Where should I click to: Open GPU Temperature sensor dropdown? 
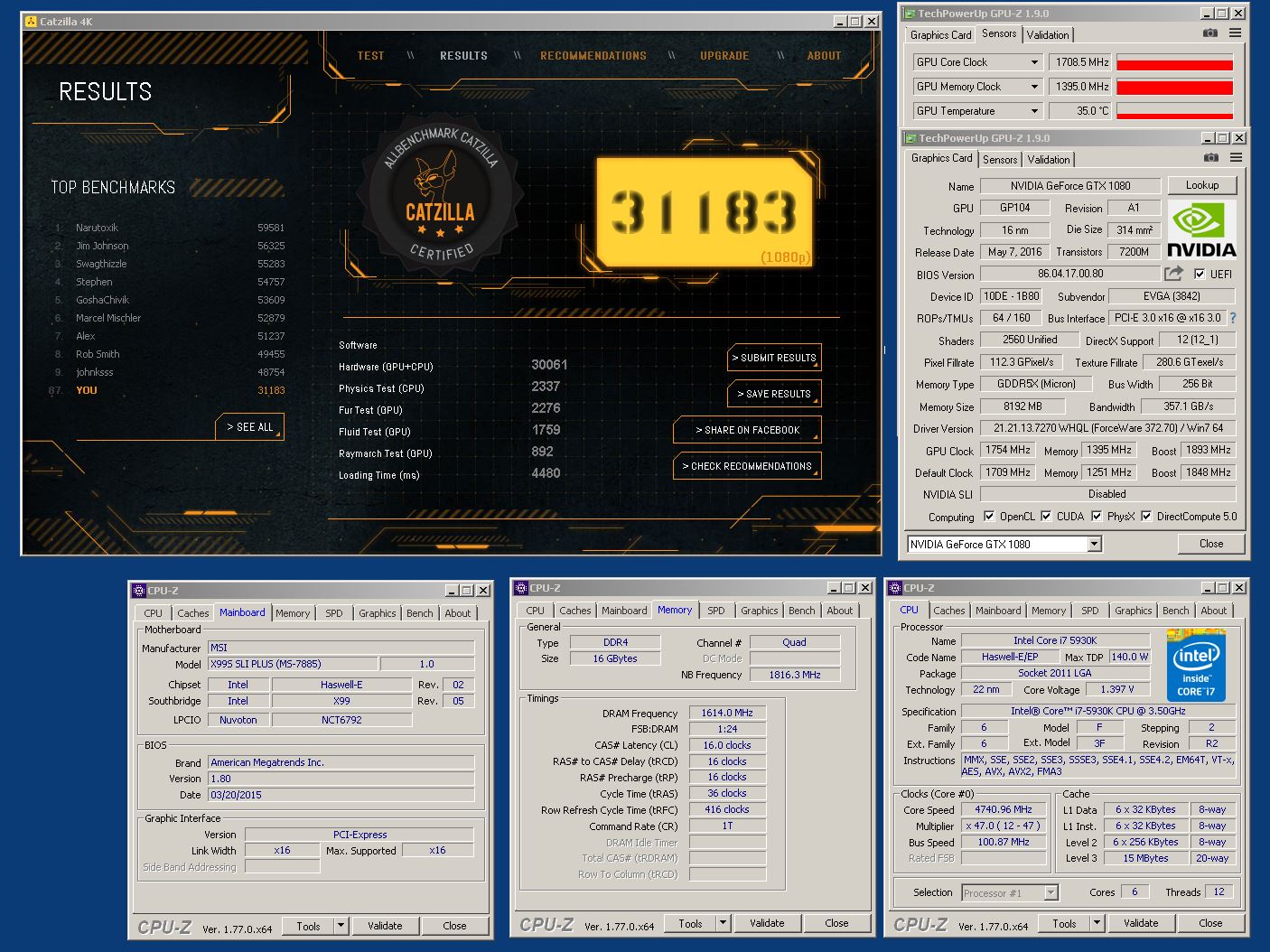point(1034,111)
